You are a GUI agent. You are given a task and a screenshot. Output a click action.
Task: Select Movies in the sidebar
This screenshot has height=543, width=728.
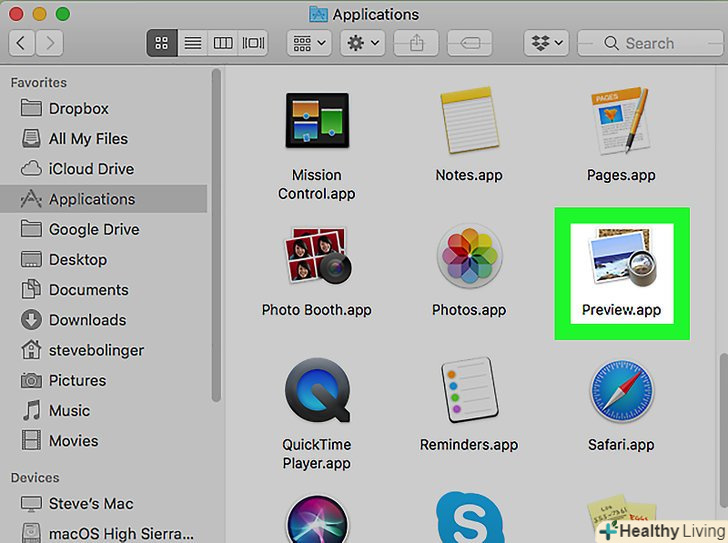104,440
